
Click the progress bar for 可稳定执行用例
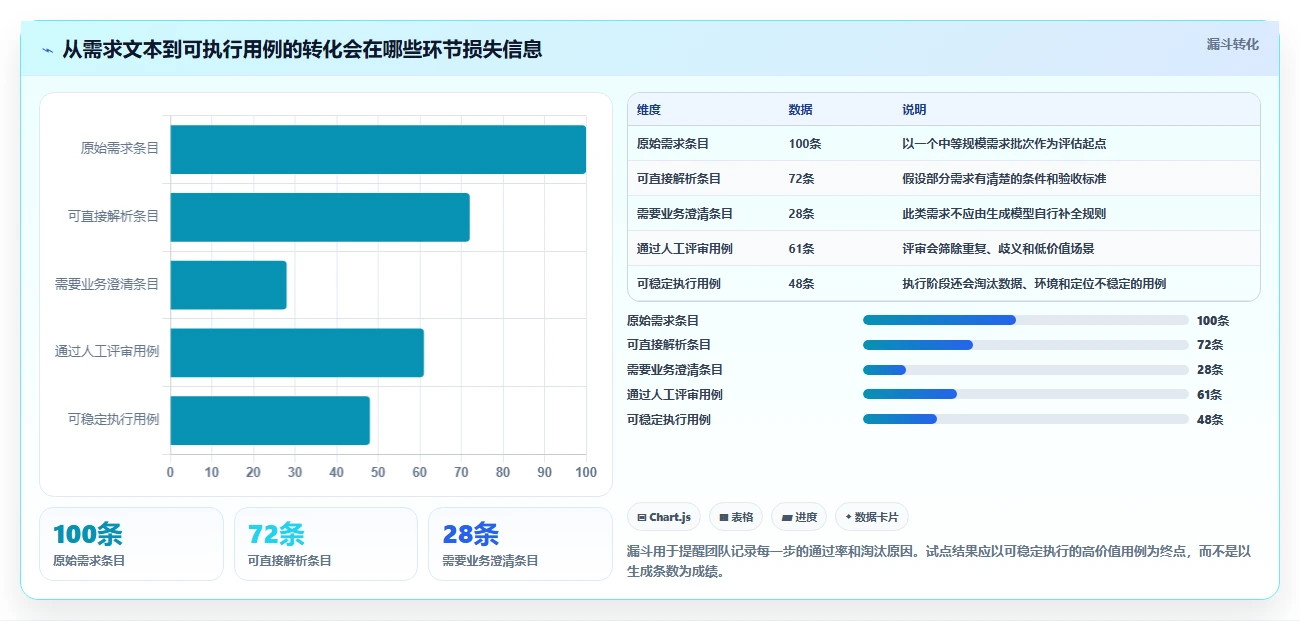click(x=1025, y=419)
